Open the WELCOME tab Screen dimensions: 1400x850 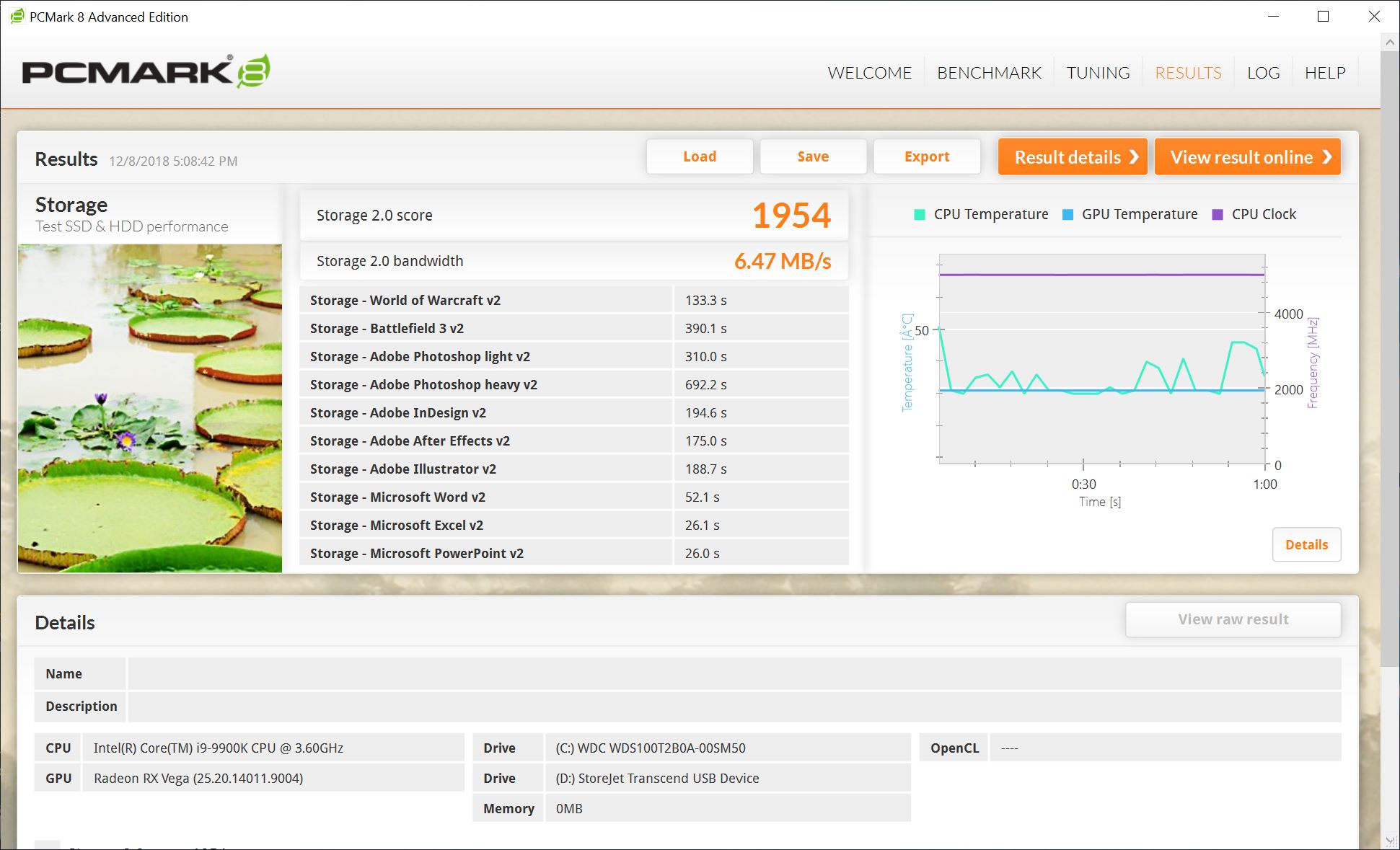(869, 73)
